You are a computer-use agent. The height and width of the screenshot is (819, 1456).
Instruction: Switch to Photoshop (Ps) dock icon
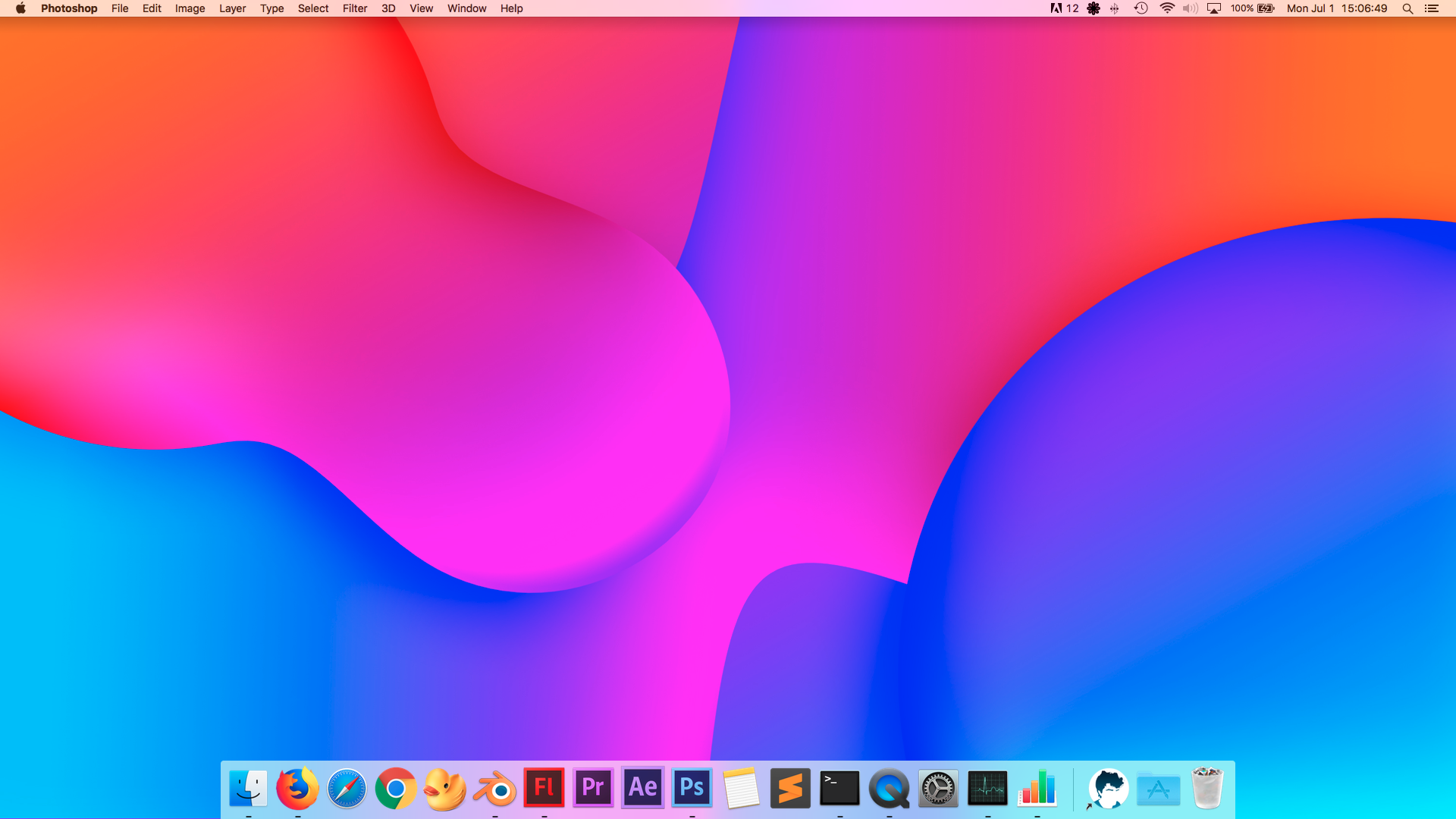click(x=692, y=788)
